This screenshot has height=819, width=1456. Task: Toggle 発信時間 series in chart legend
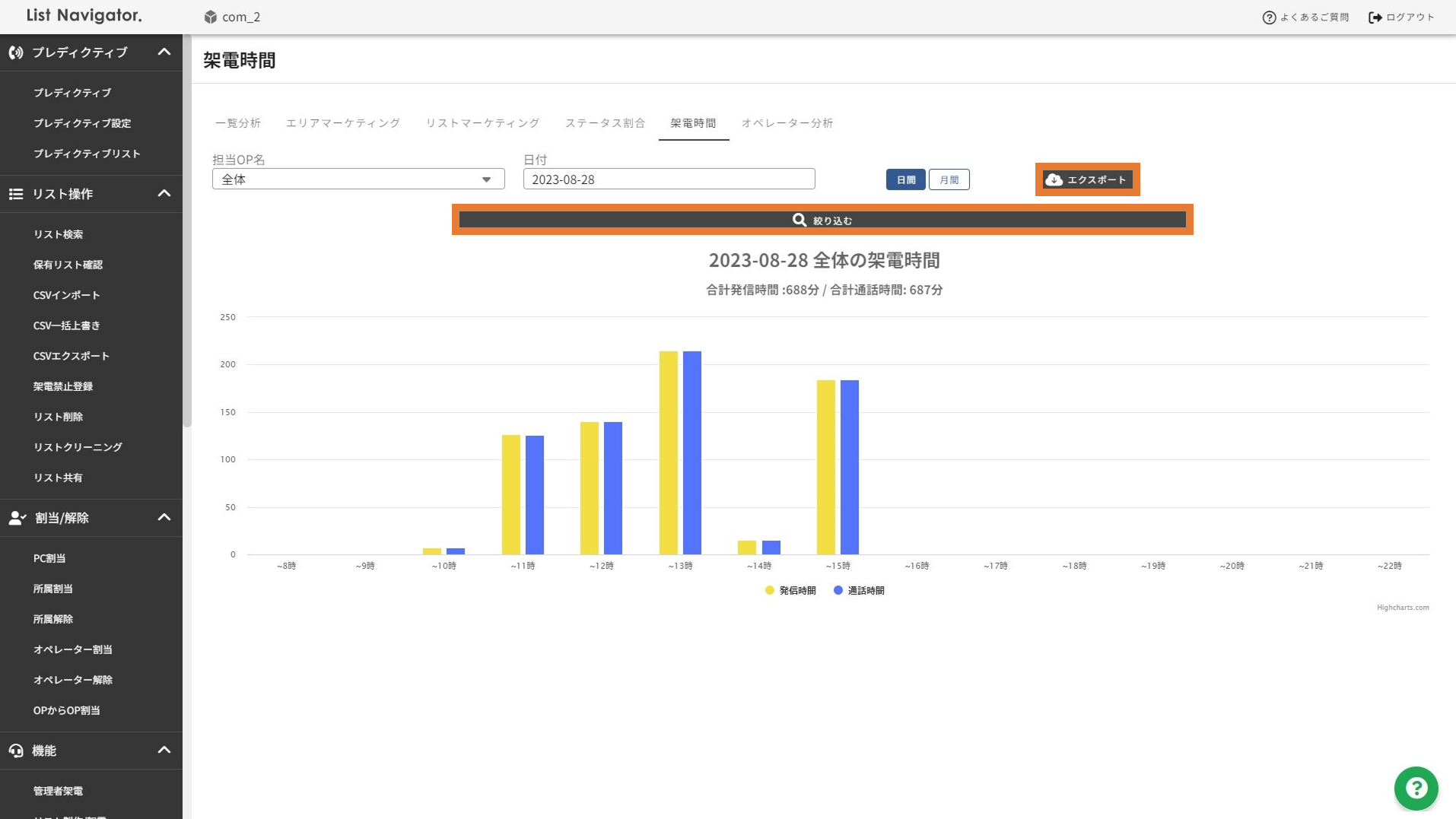tap(790, 590)
